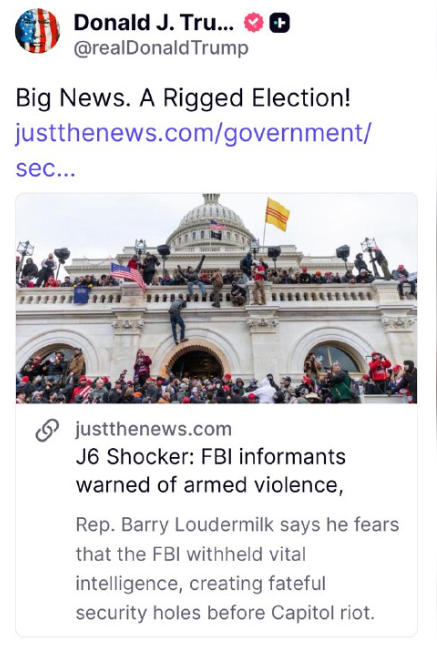Open the flag-painted profile avatar
The height and width of the screenshot is (647, 437).
coord(38,31)
